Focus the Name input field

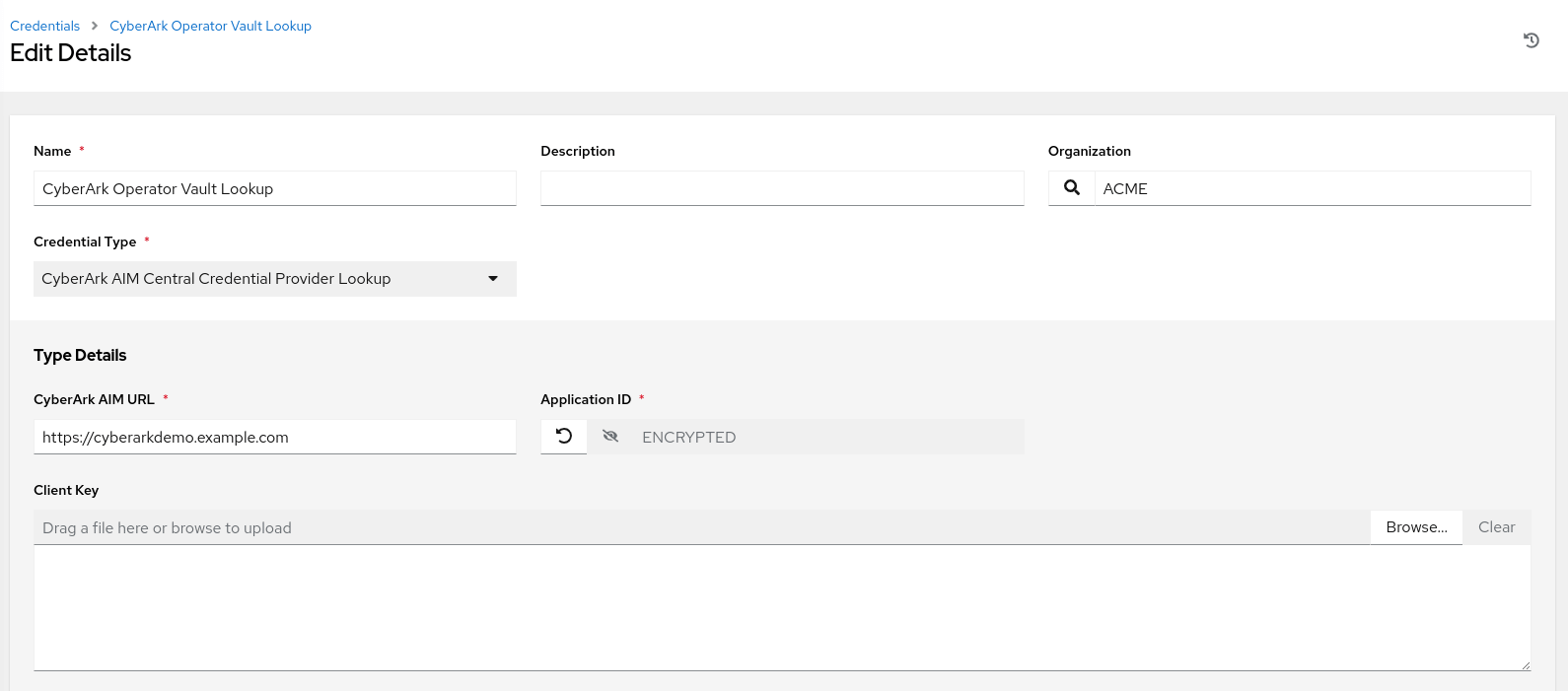pos(274,188)
